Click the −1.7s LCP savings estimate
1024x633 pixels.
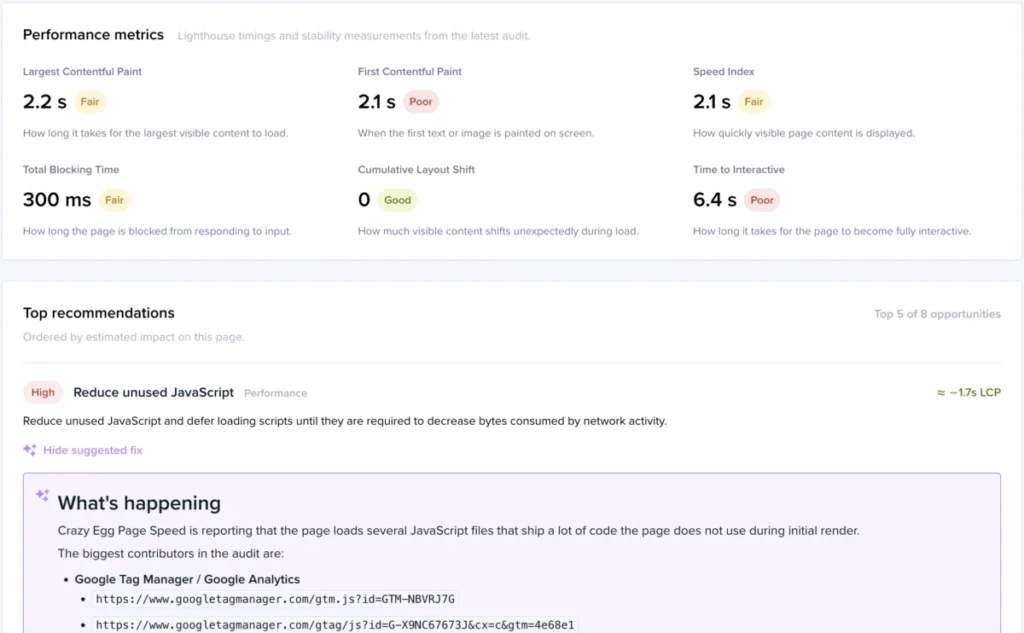[968, 393]
